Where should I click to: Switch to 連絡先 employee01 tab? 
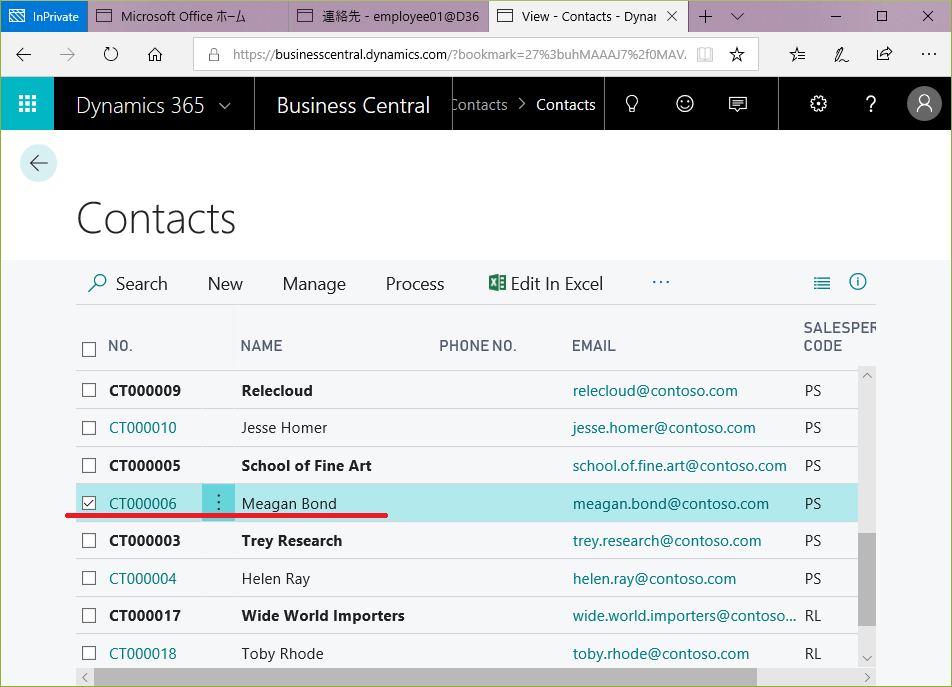click(x=389, y=16)
